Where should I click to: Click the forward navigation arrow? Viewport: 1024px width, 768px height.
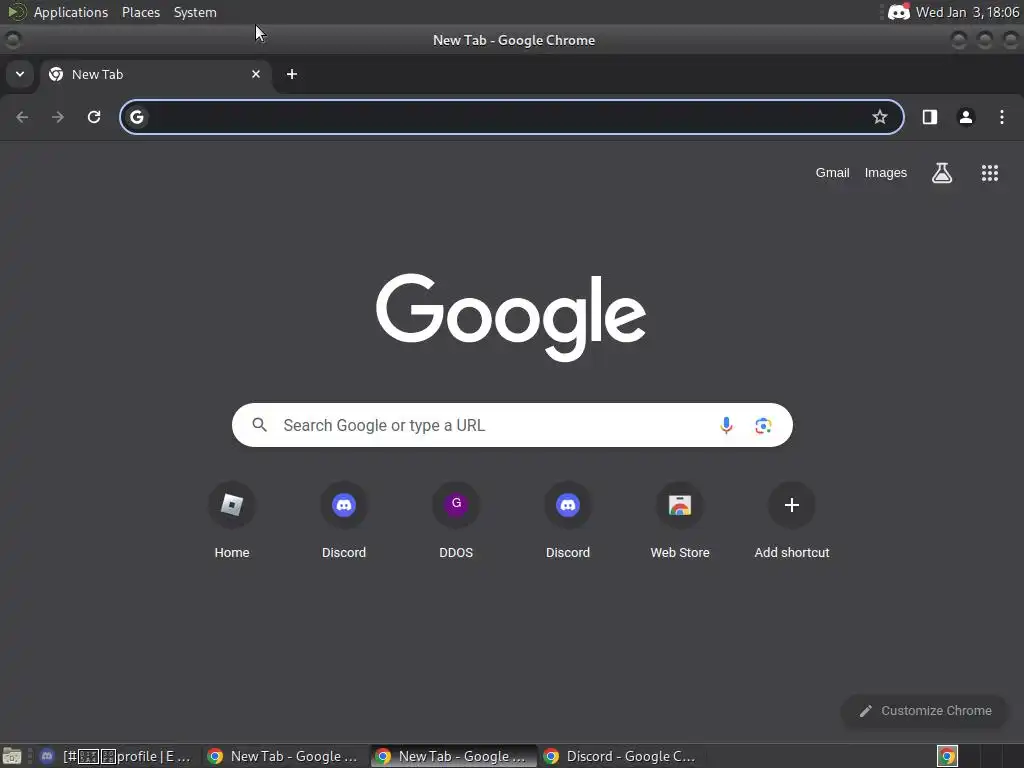pos(58,117)
